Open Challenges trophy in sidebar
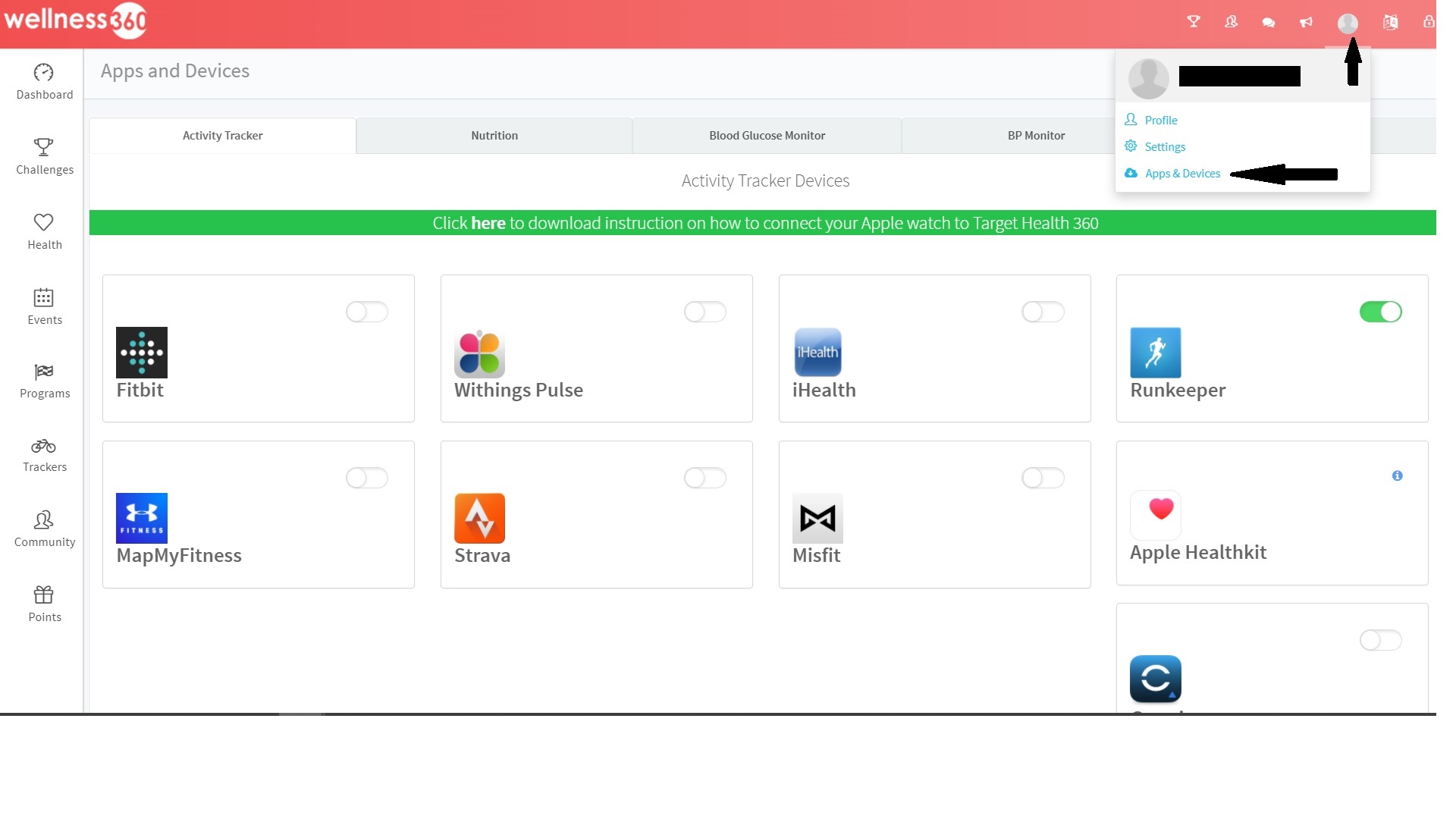Image resolution: width=1456 pixels, height=819 pixels. pyautogui.click(x=44, y=146)
